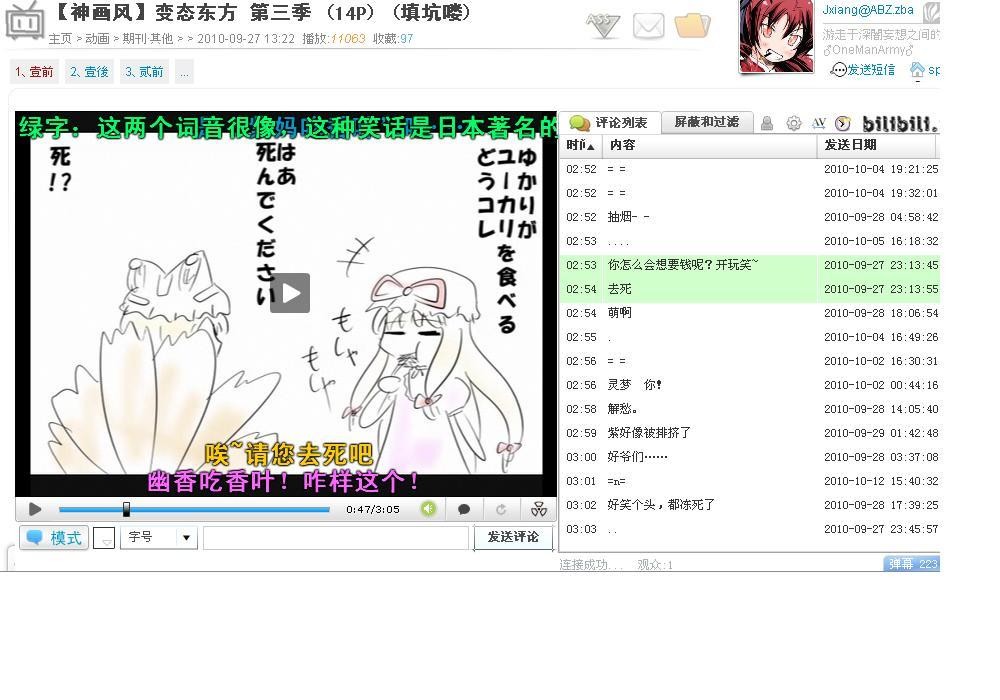The width and height of the screenshot is (1000, 700).
Task: Click the video progress slider handle
Action: pyautogui.click(x=126, y=509)
